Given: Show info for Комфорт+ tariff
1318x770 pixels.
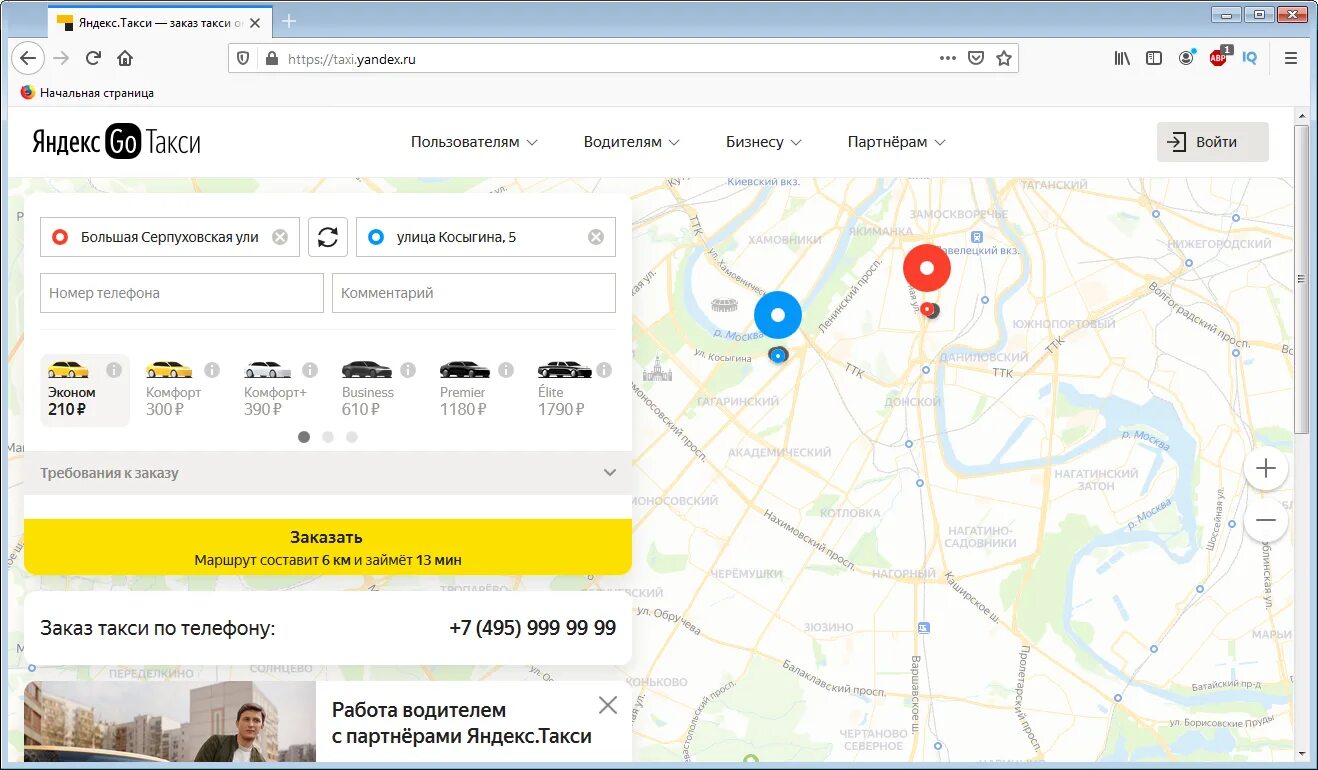Looking at the screenshot, I should coord(310,370).
